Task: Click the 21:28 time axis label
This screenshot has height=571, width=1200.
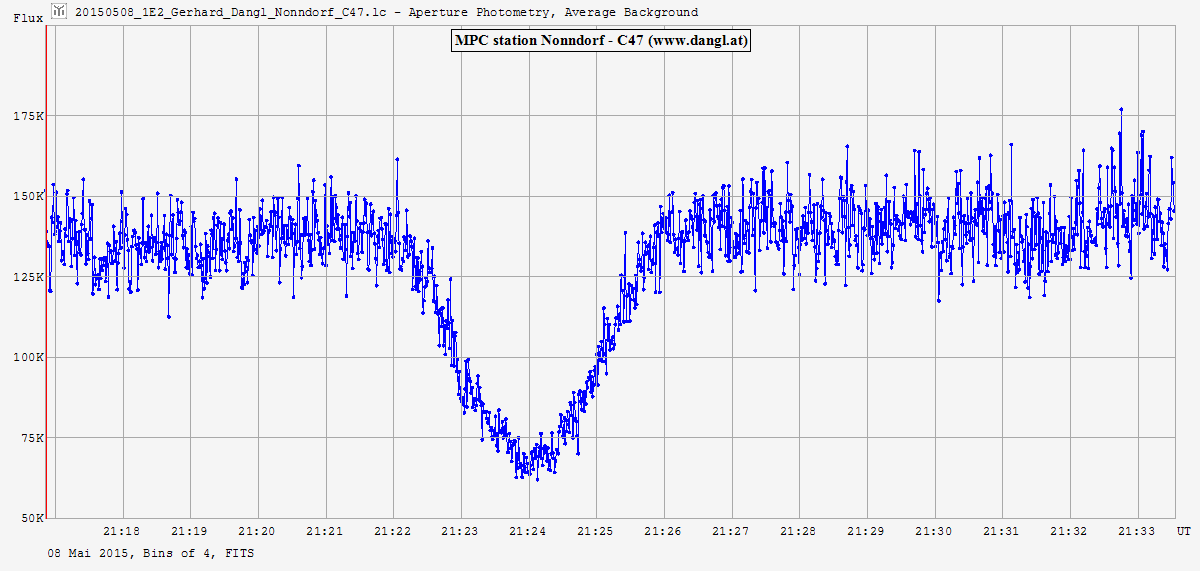Action: click(798, 531)
